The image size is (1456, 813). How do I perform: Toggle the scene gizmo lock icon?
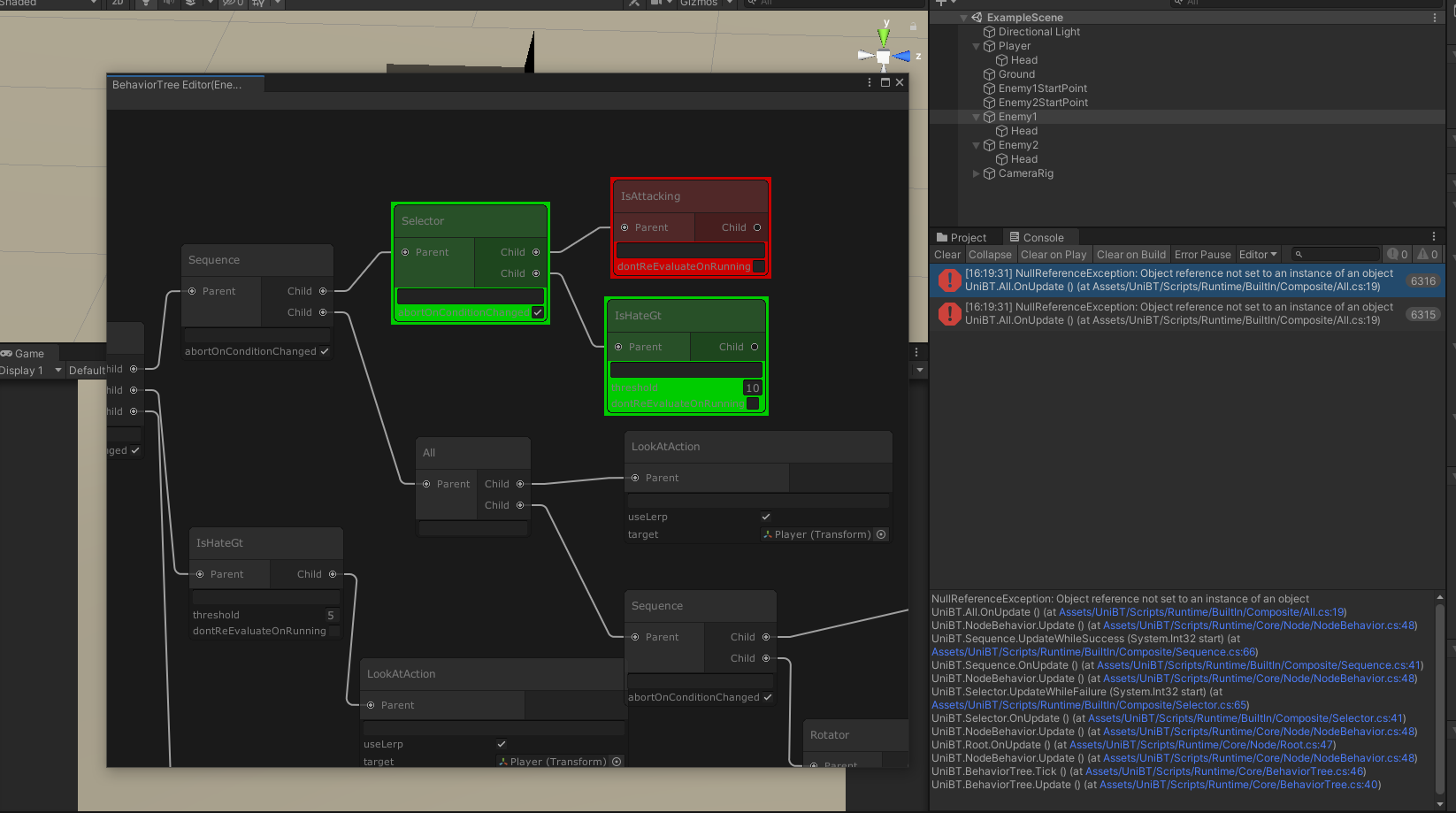pos(913,27)
